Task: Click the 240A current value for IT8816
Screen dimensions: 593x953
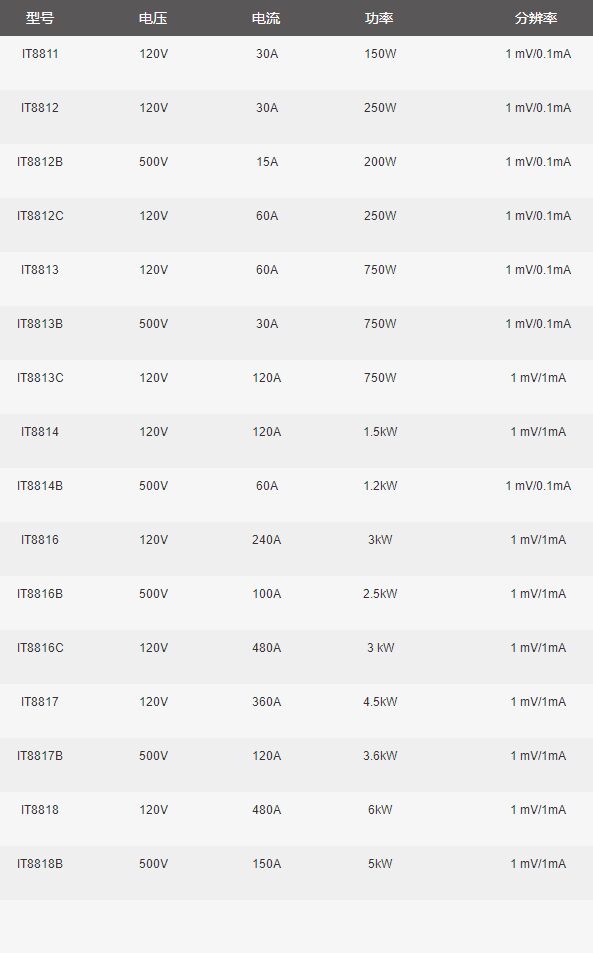Action: 267,540
